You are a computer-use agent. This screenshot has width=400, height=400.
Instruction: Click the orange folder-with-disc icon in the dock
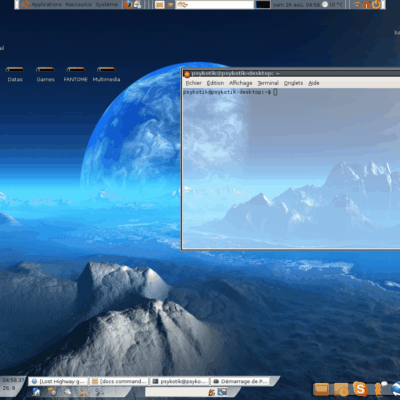click(x=341, y=389)
